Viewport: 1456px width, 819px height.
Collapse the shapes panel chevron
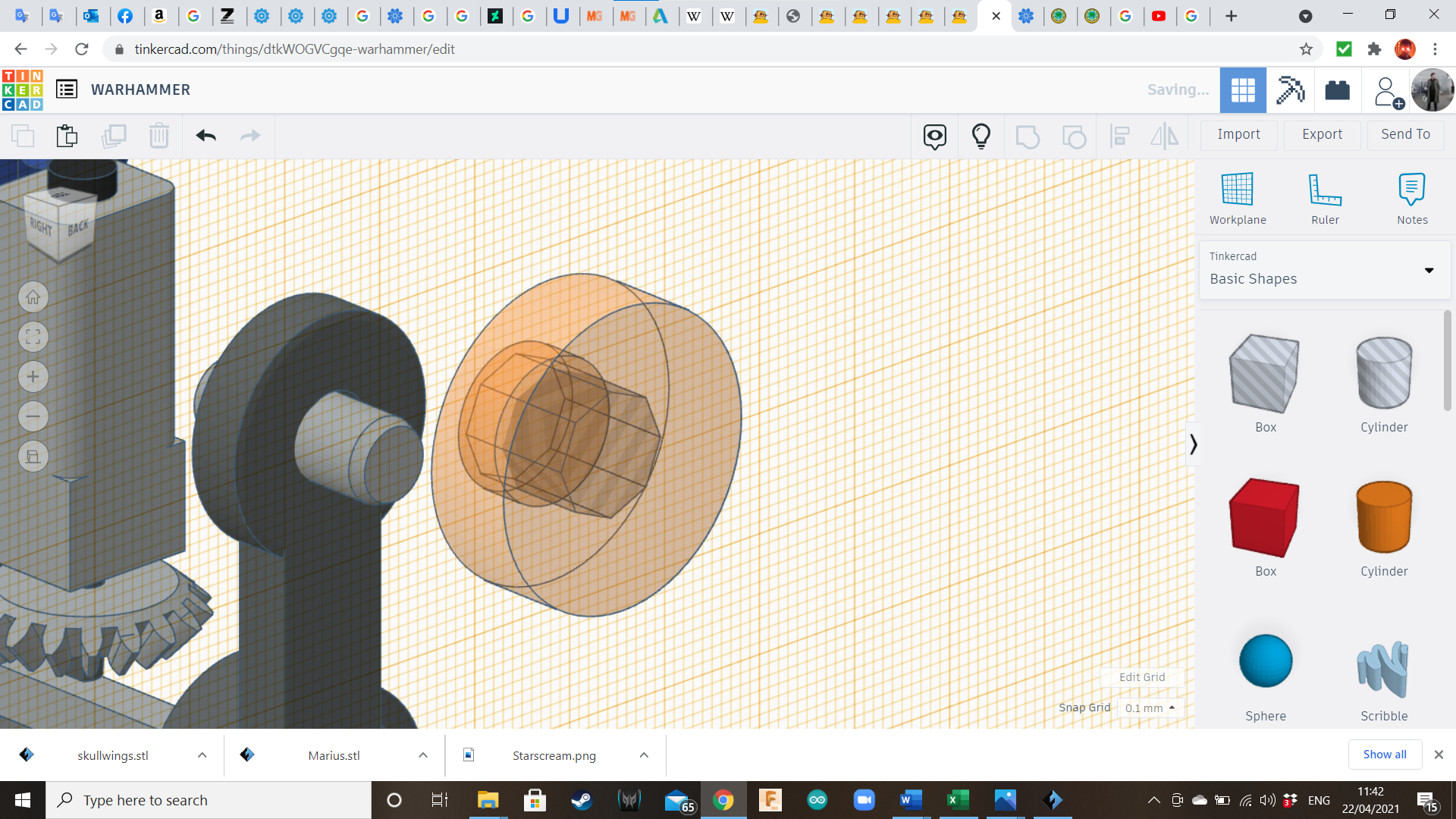(1193, 444)
